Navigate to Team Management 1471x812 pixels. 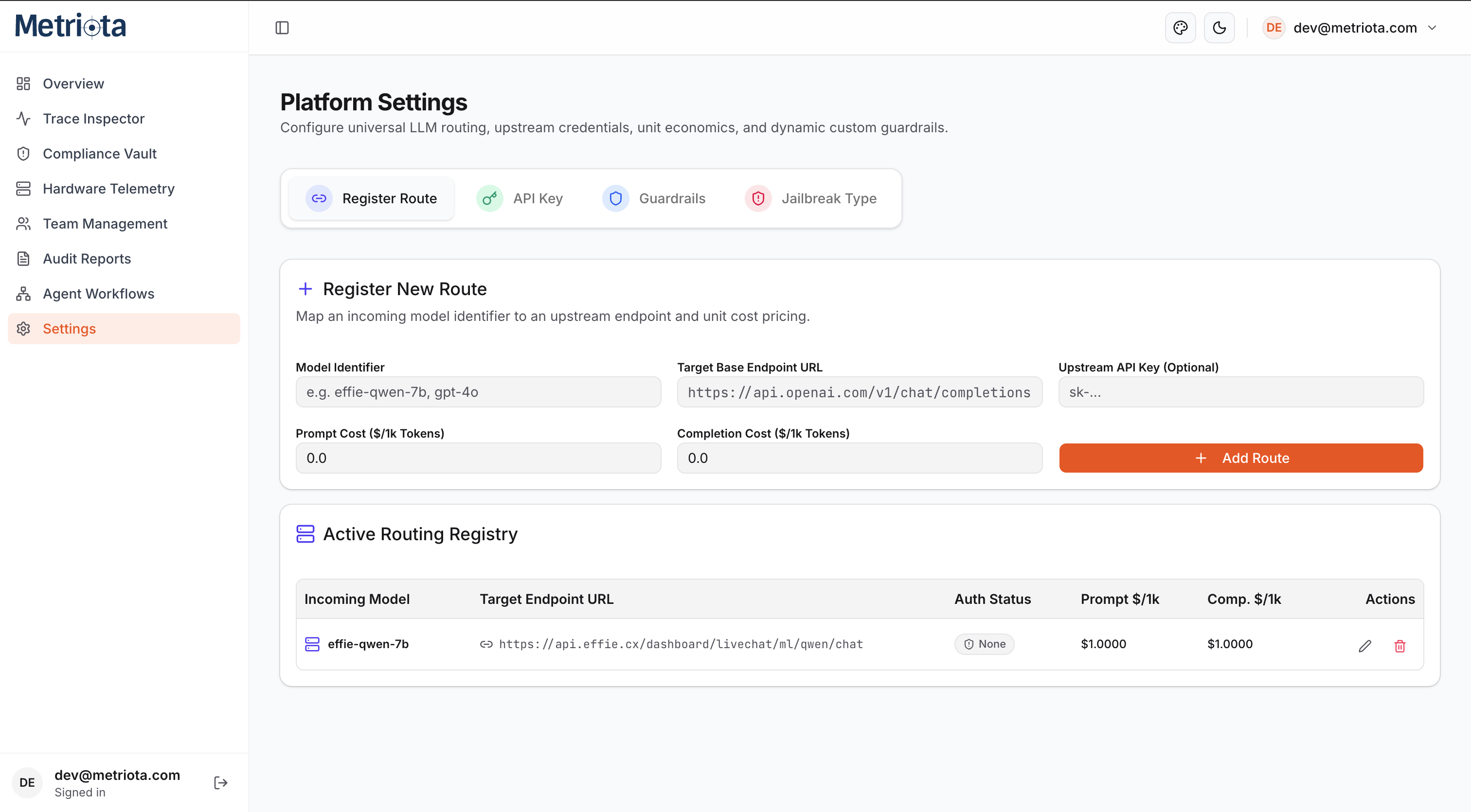tap(124, 223)
